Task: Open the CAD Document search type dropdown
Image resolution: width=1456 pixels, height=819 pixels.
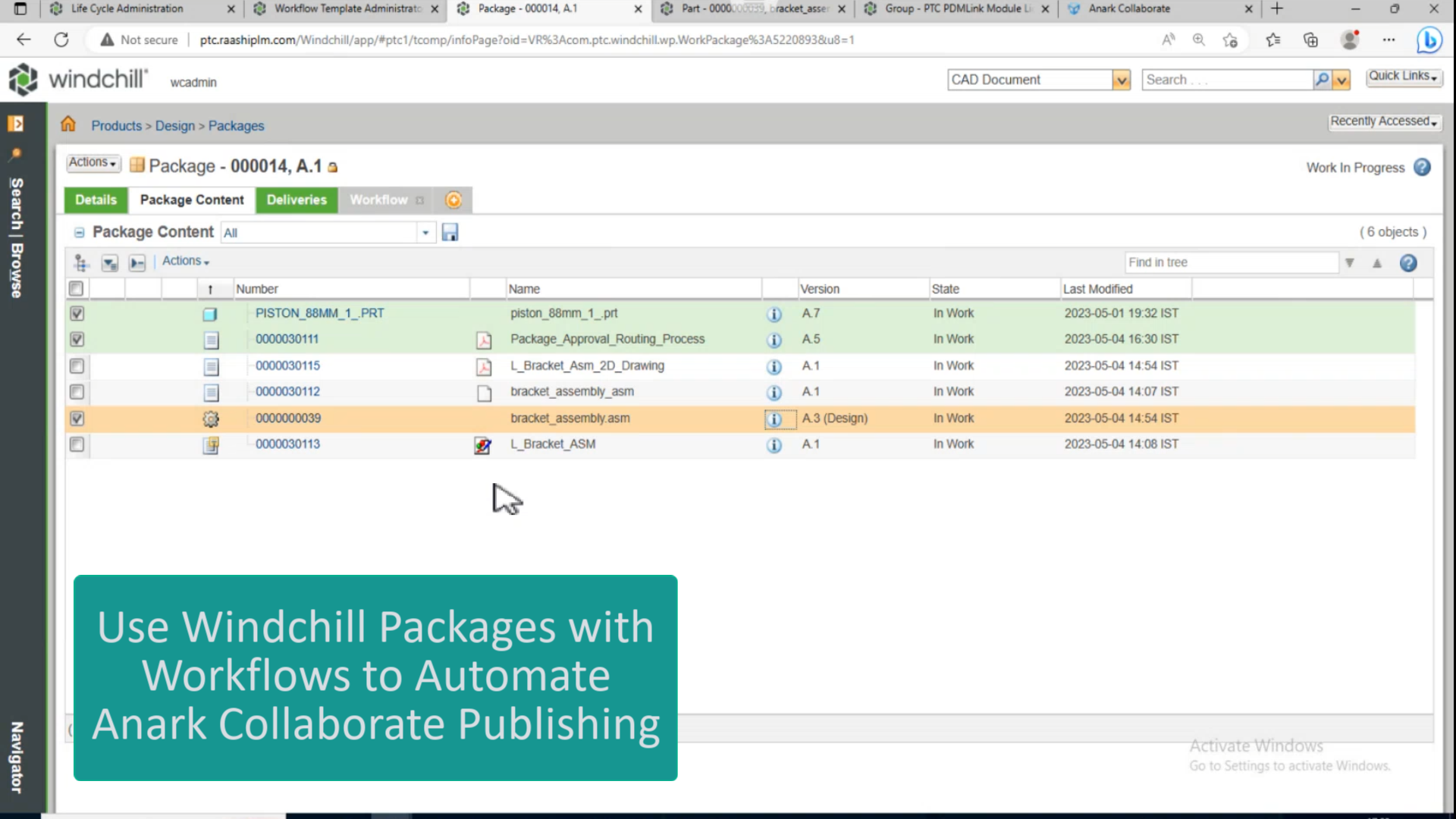Action: pos(1121,80)
